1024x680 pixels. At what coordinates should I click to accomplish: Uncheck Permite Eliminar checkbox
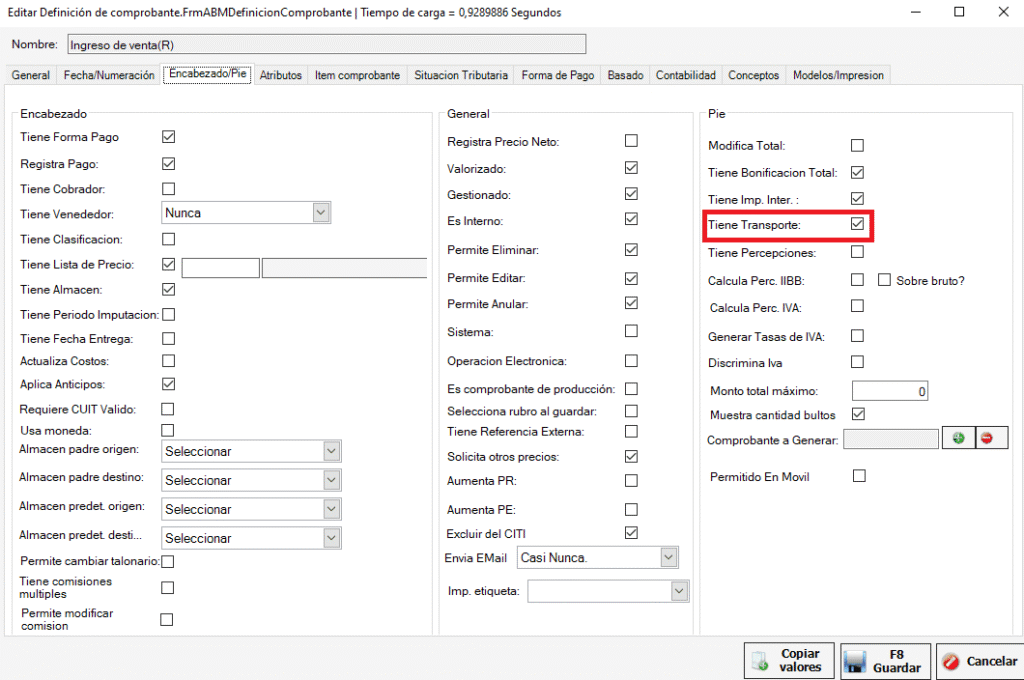[x=631, y=249]
